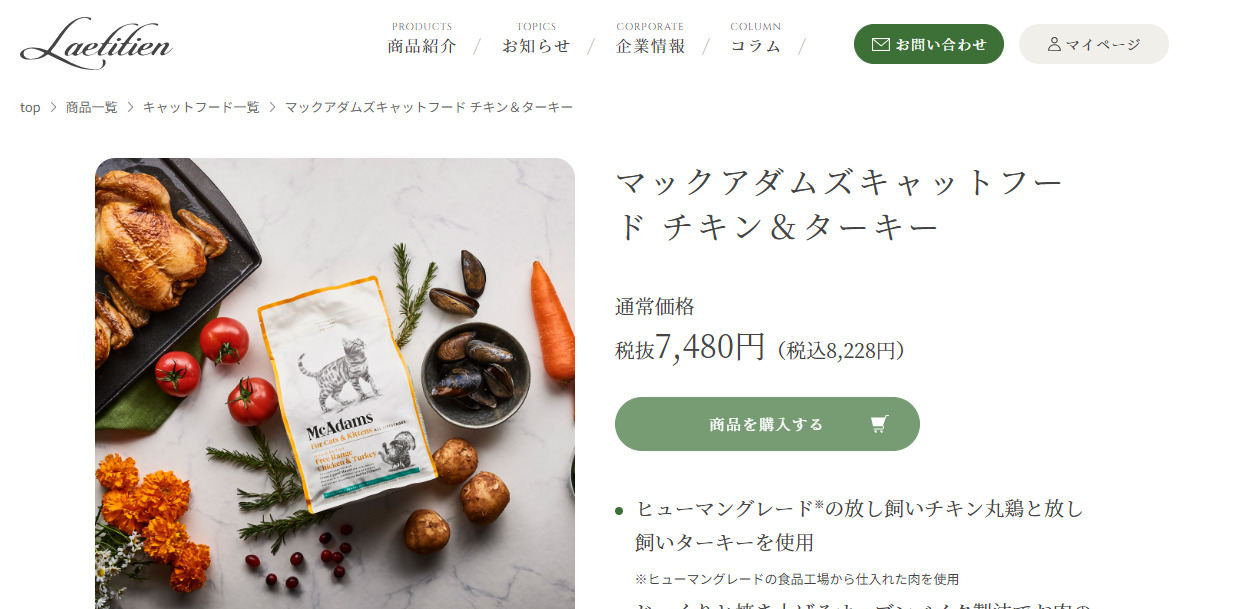Click the chevron after 商品一覧 breadcrumb
1242x609 pixels.
point(130,107)
